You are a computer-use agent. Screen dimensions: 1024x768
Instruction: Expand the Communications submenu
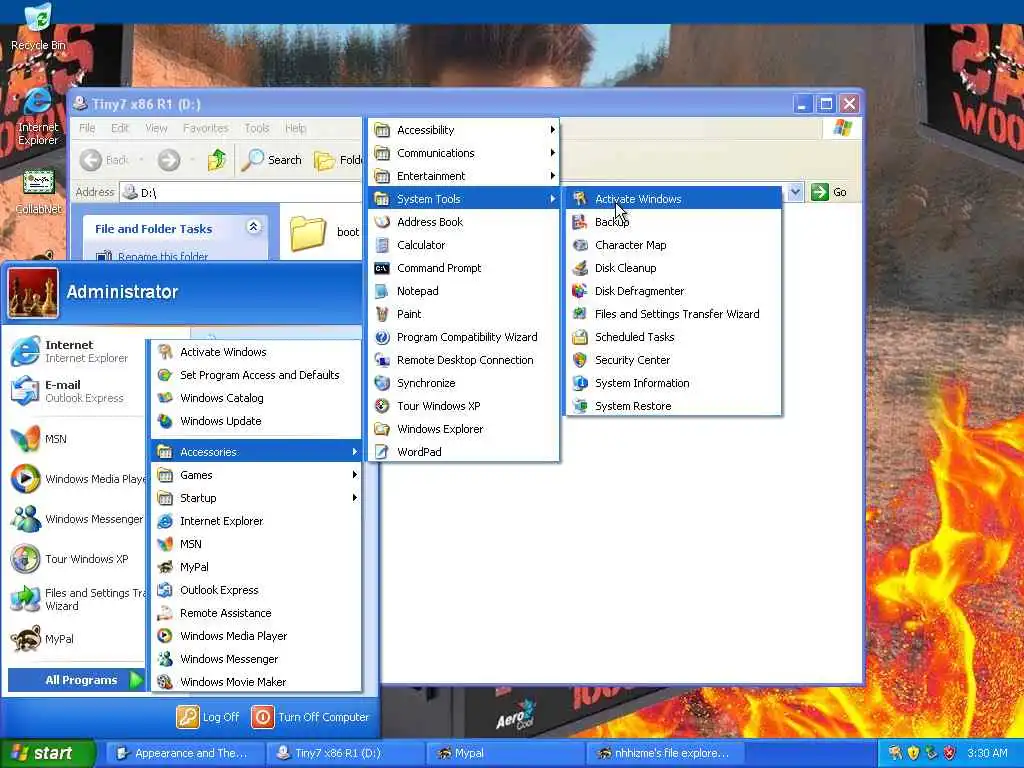tap(464, 153)
